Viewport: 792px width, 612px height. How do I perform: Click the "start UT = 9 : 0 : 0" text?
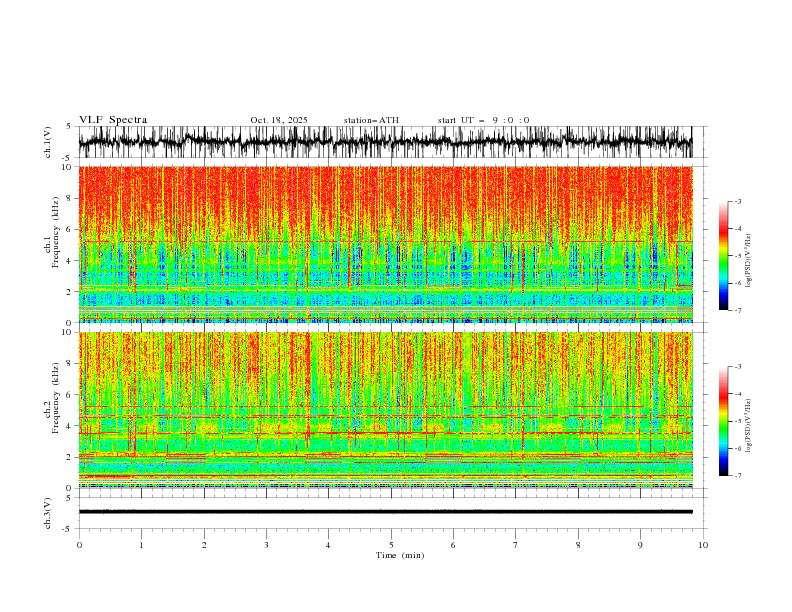[483, 120]
